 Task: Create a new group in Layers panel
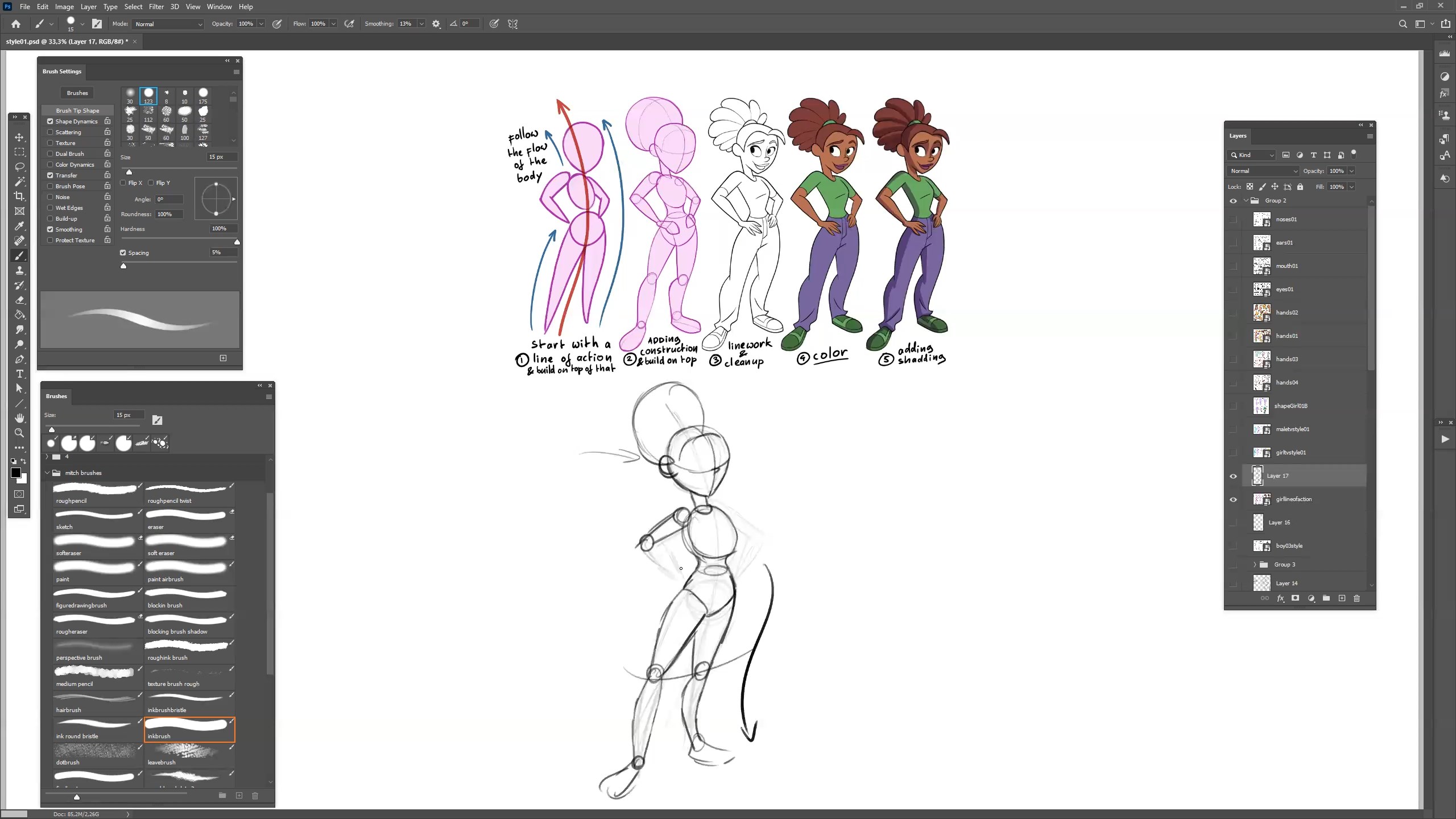point(1326,598)
